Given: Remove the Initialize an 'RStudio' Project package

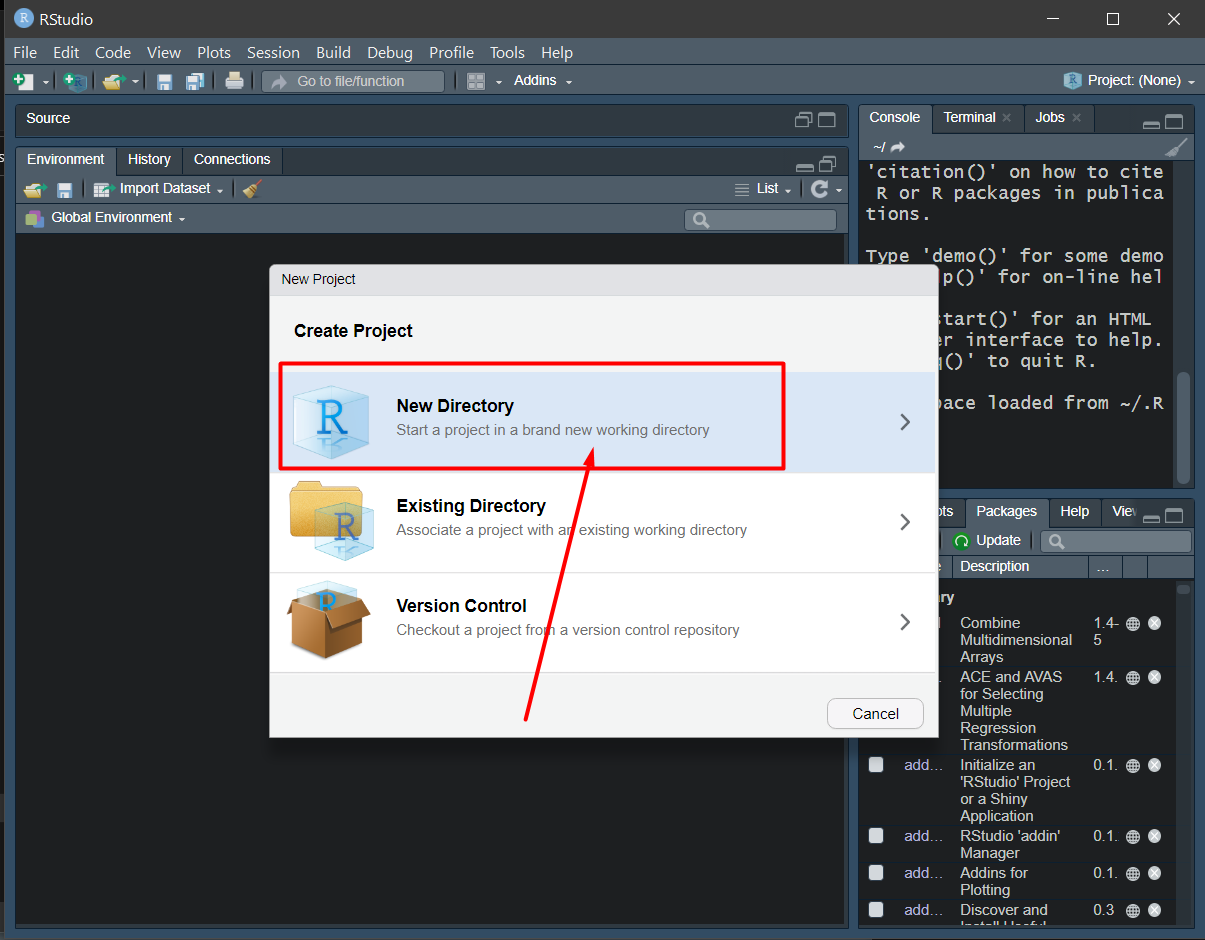Looking at the screenshot, I should point(1154,765).
